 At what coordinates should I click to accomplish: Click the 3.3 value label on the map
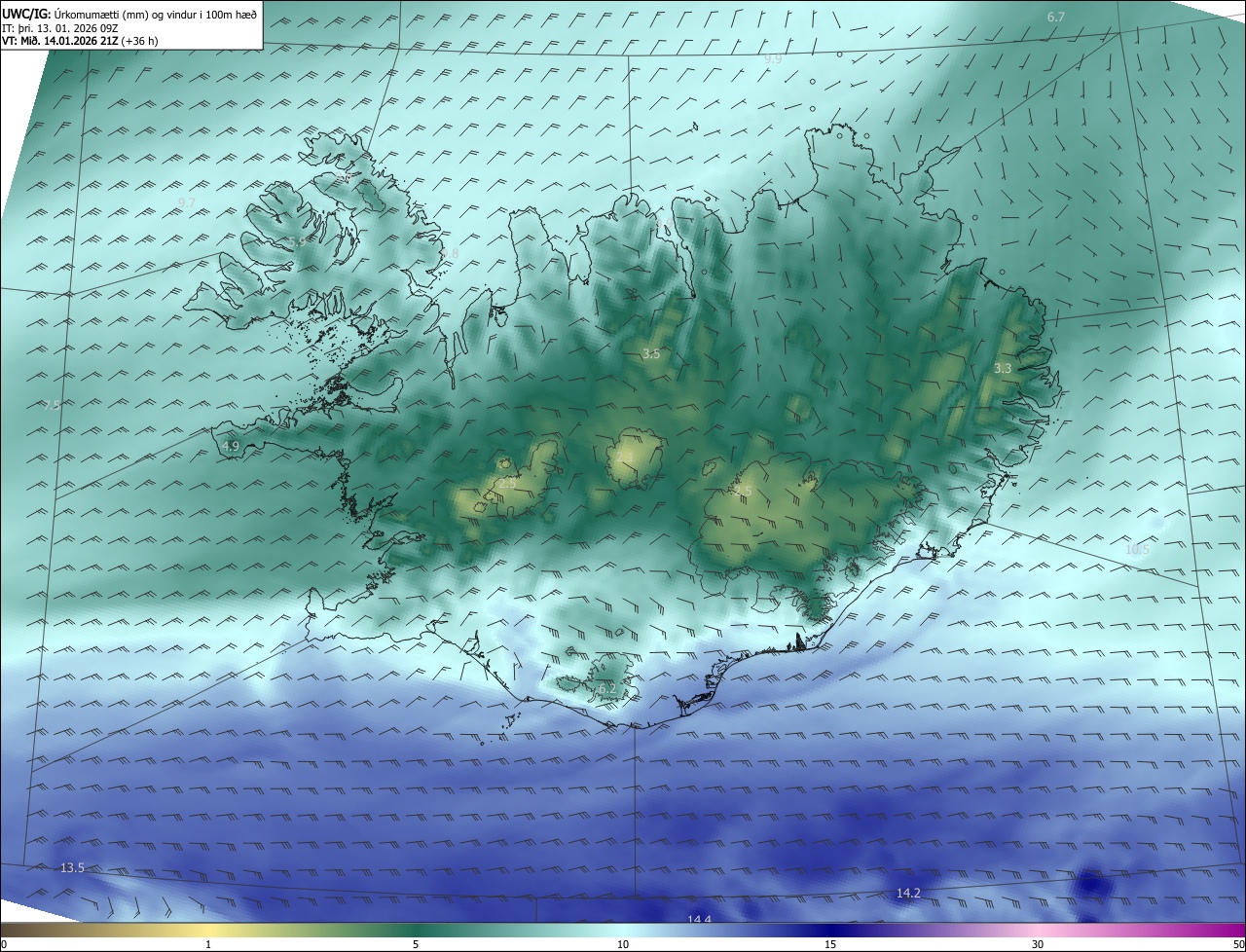coord(1003,369)
